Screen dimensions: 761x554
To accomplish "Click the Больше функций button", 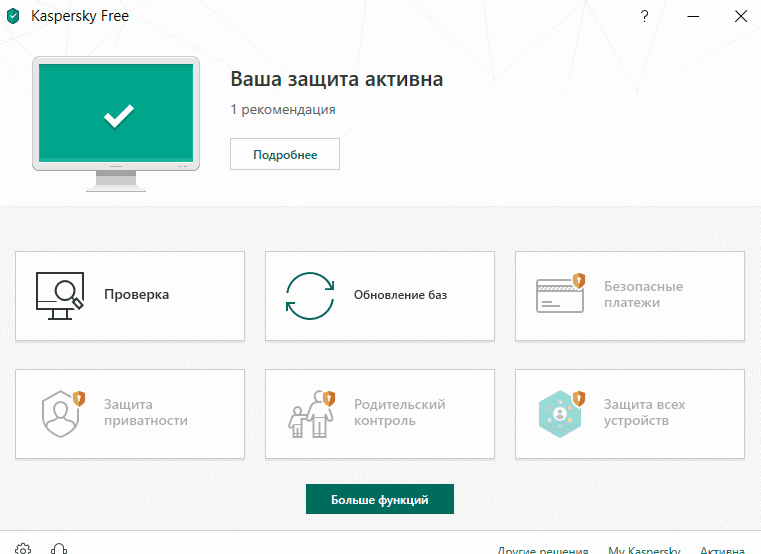I will [x=380, y=499].
